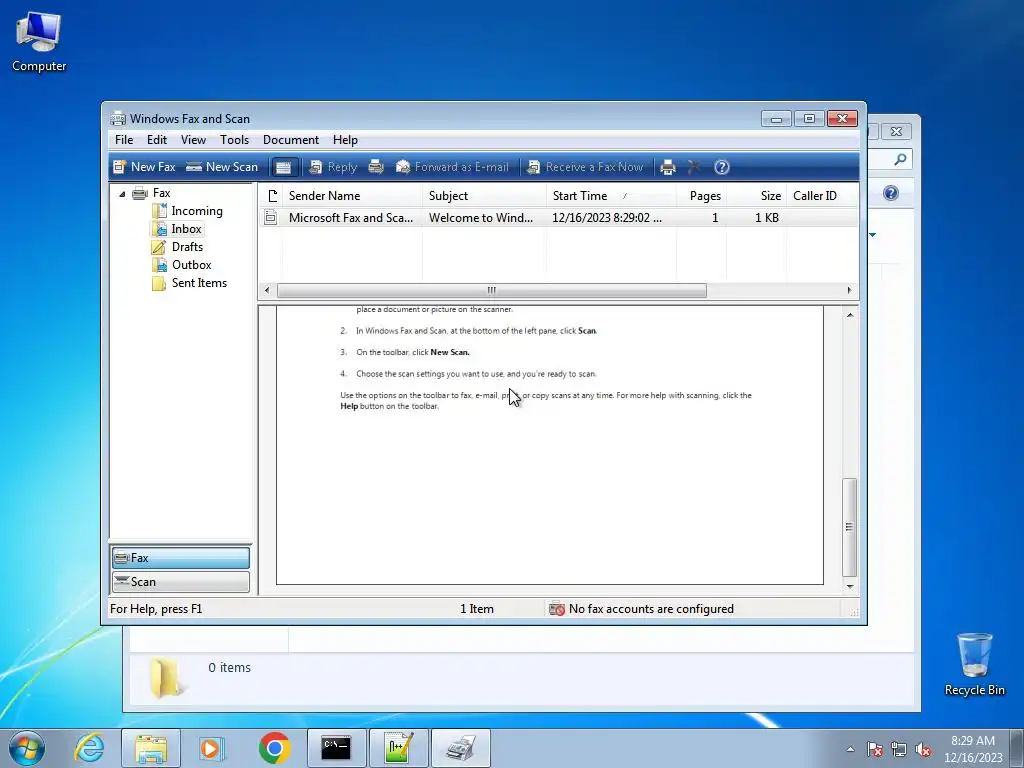Open the Computer desktop icon
The width and height of the screenshot is (1024, 768).
[39, 42]
